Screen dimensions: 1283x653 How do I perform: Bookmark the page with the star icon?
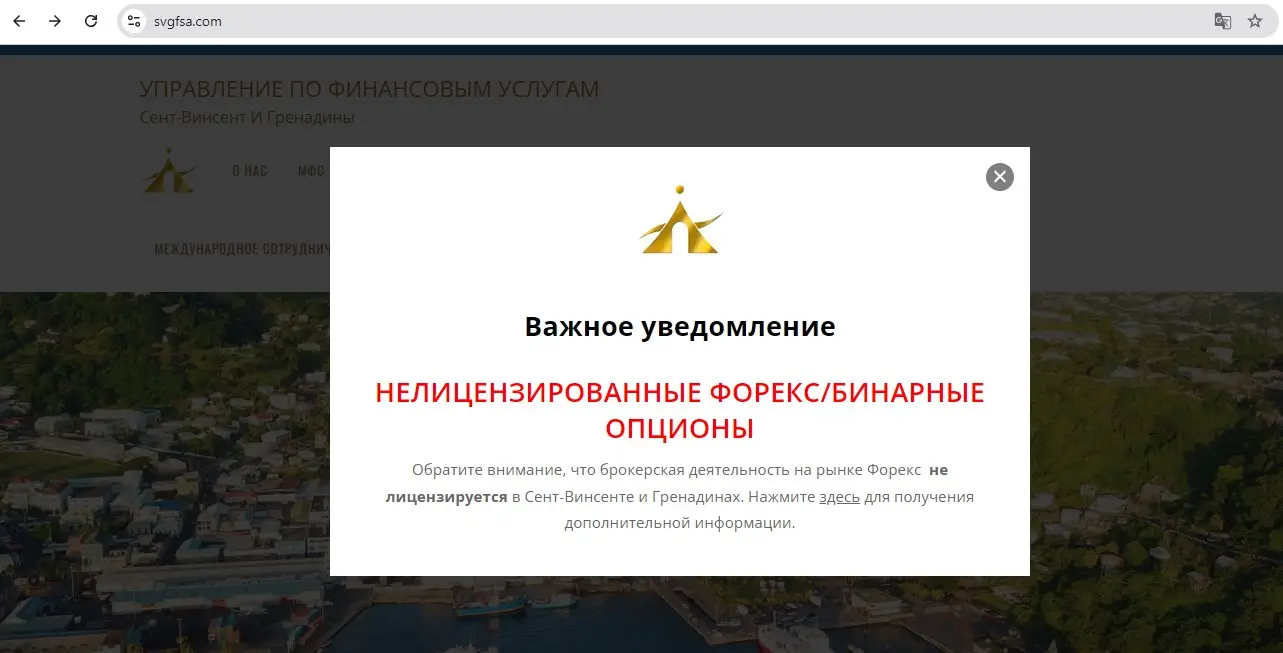point(1255,20)
